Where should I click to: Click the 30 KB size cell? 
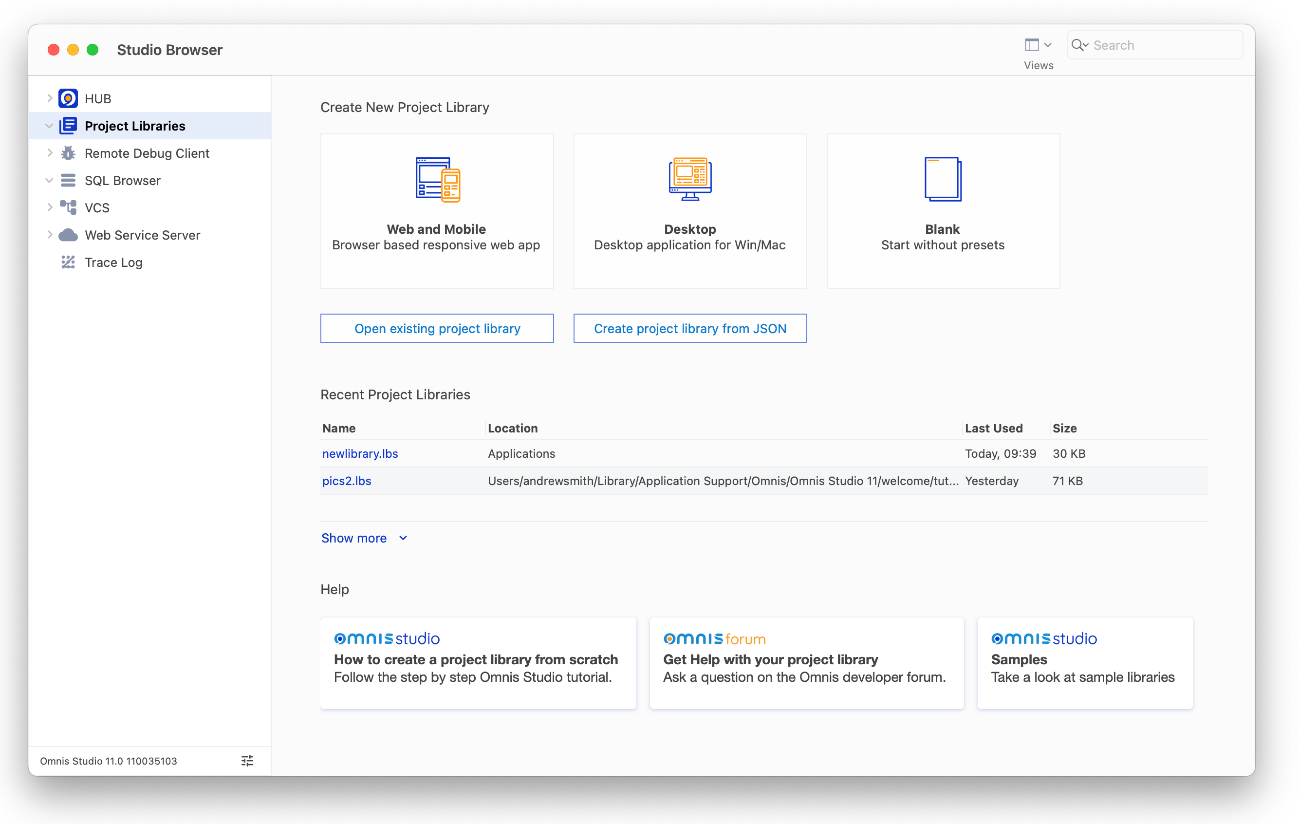[1069, 454]
